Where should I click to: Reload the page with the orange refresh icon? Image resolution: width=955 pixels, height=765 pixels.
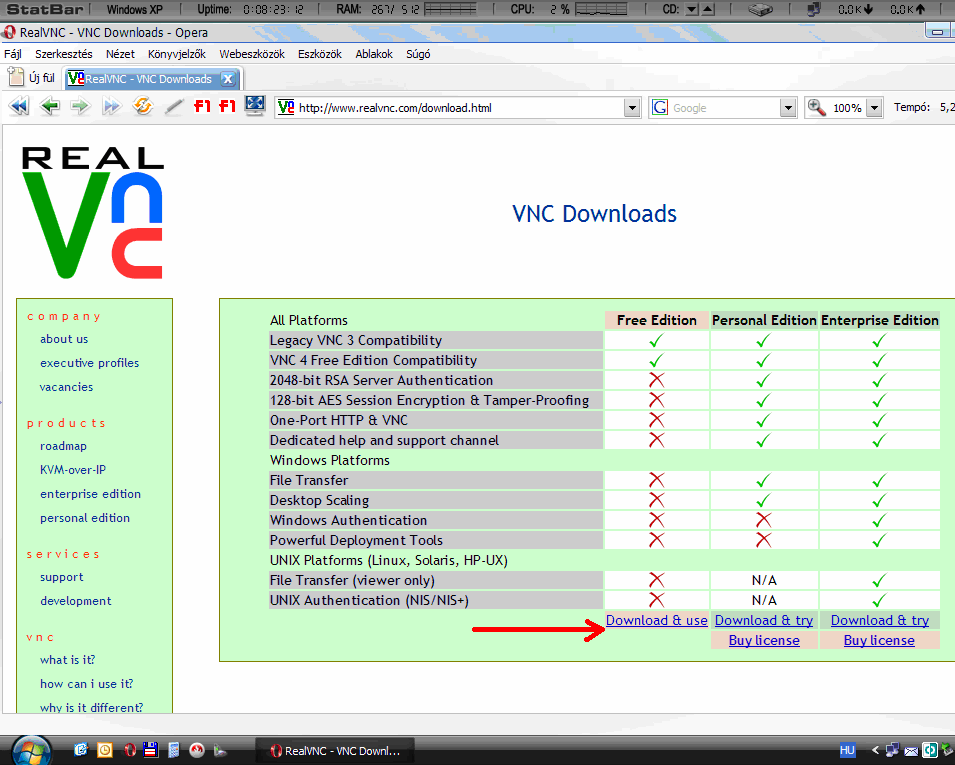tap(143, 106)
